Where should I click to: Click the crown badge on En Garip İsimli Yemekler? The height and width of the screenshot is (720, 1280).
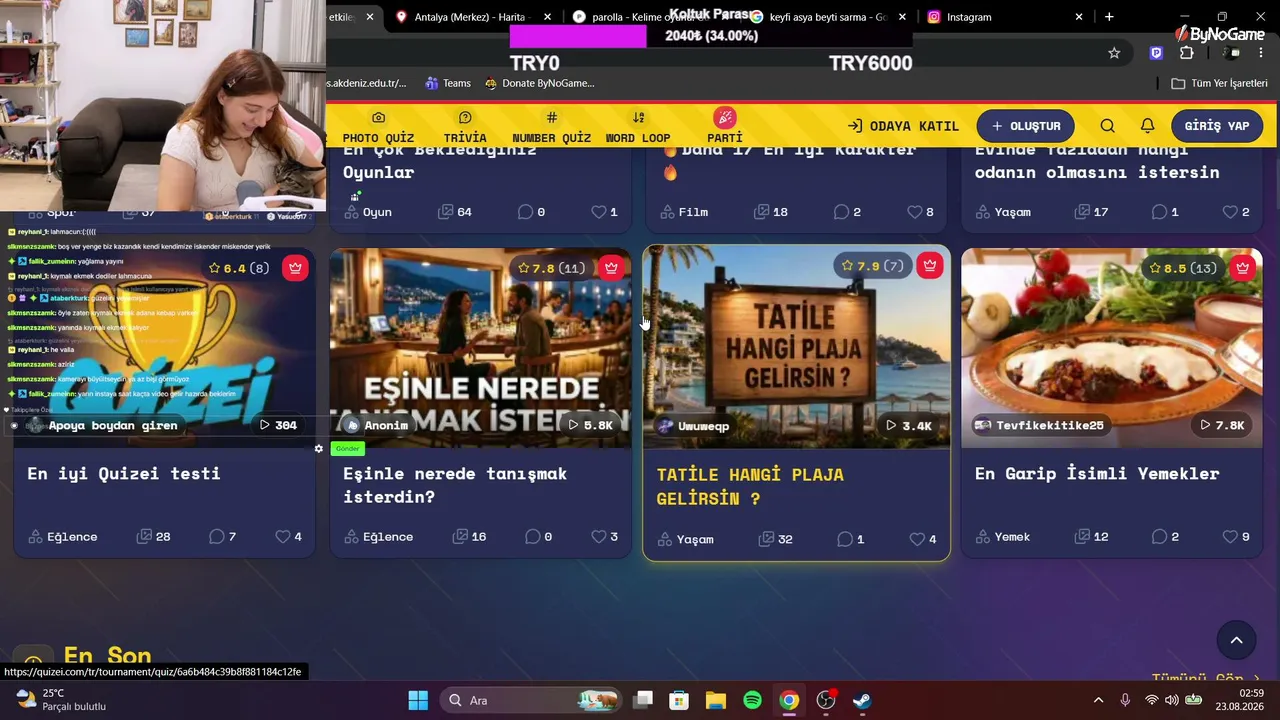coord(1242,267)
